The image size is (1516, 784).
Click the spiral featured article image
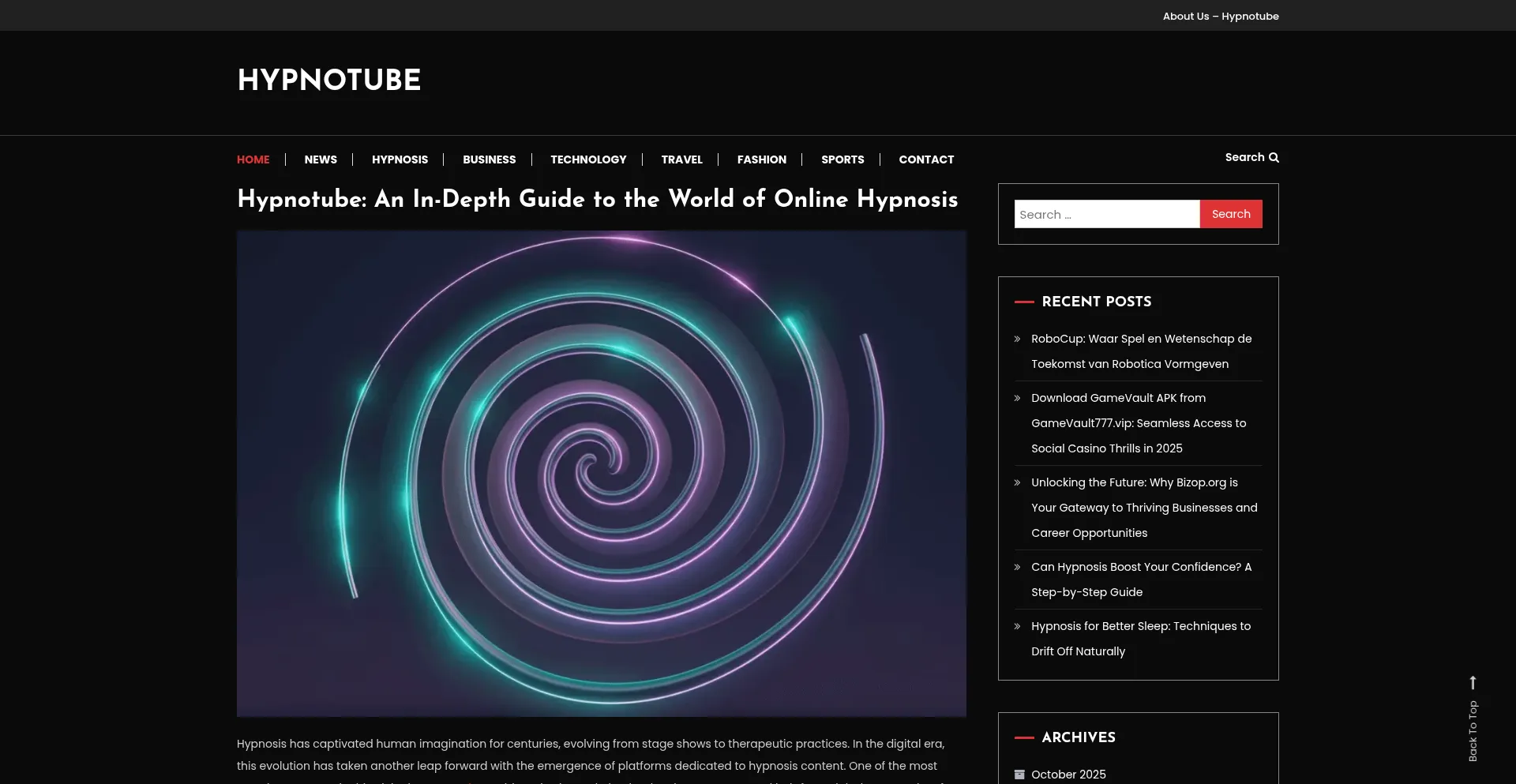click(601, 474)
